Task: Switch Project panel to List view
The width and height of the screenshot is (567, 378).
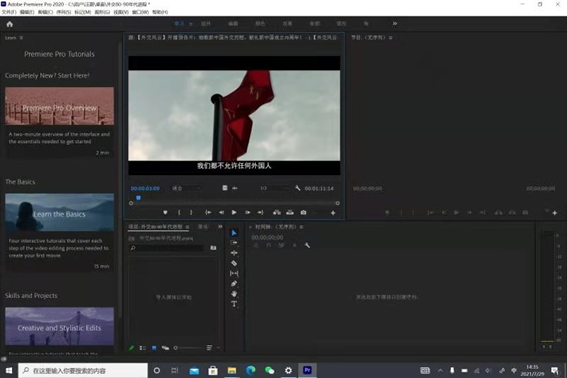Action: pos(142,348)
